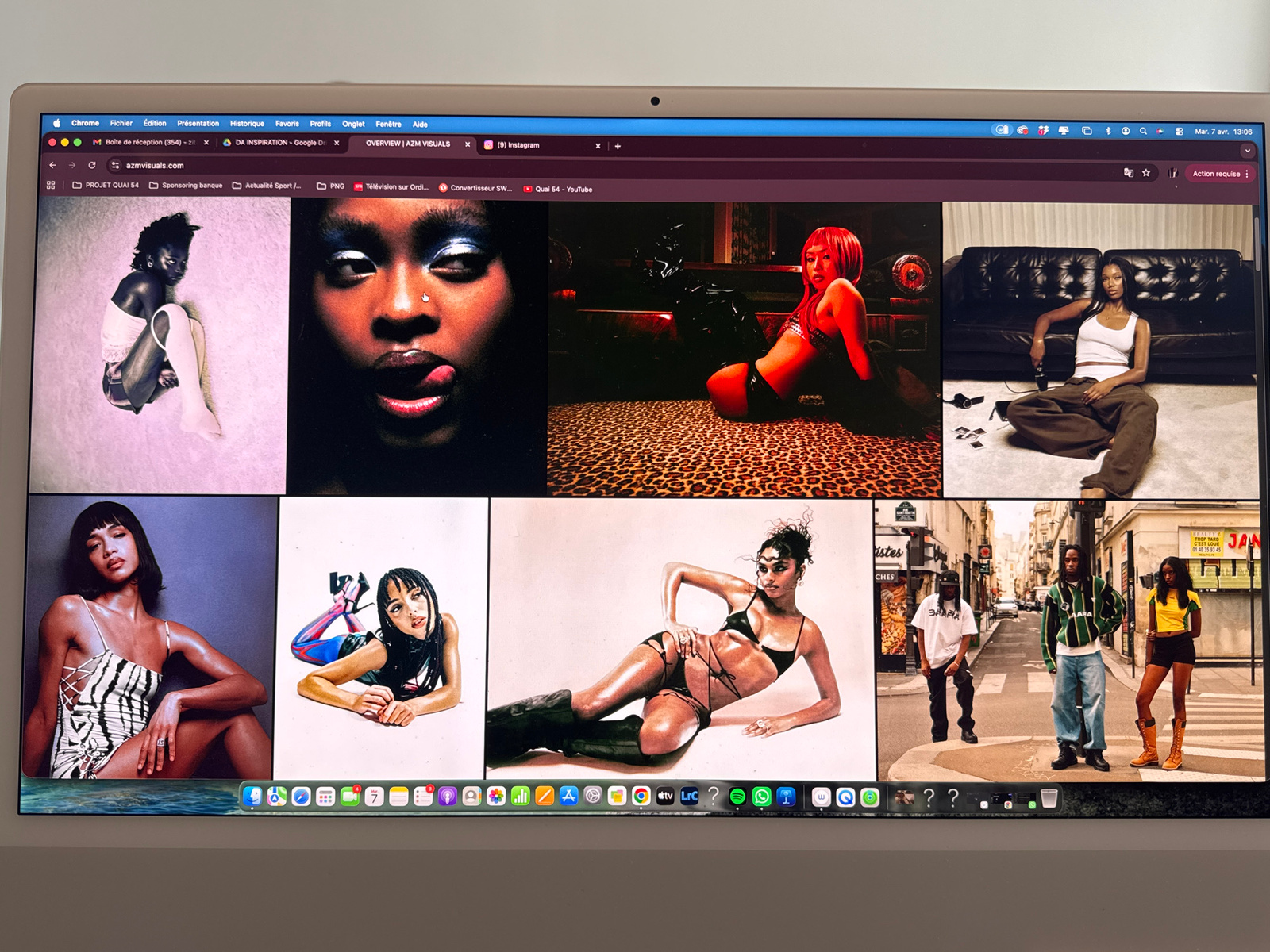Open the red-haired model photo on leopard carpet

pos(744,349)
